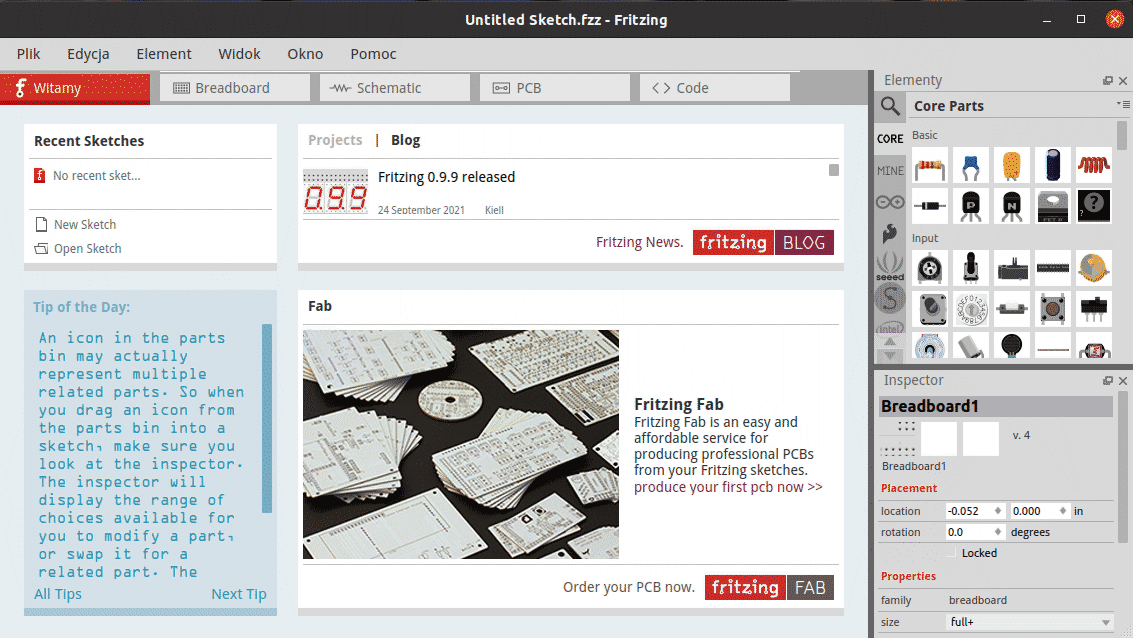The height and width of the screenshot is (638, 1133).
Task: Switch to the Breadboard tab
Action: (x=234, y=88)
